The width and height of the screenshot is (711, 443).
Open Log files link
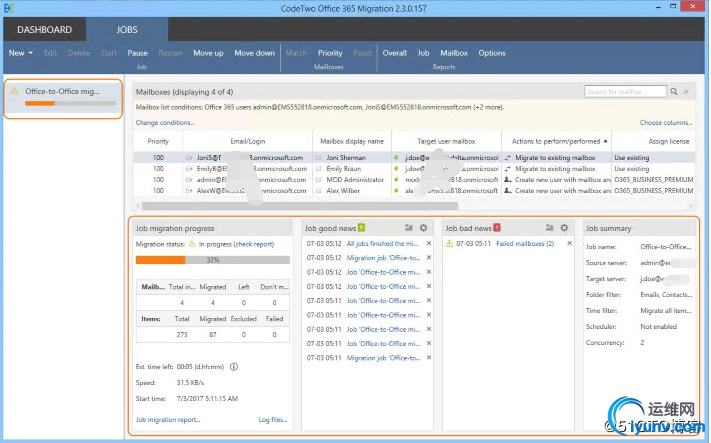pyautogui.click(x=273, y=419)
